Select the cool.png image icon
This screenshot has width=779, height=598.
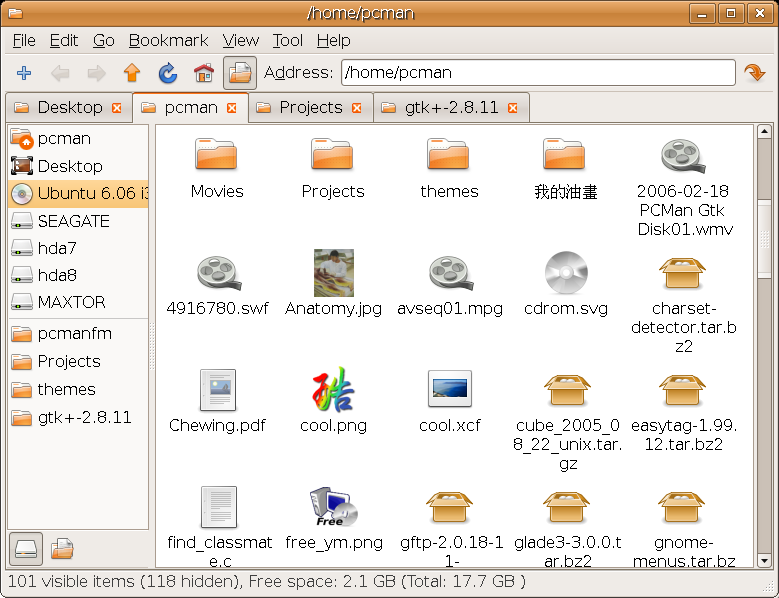click(333, 390)
